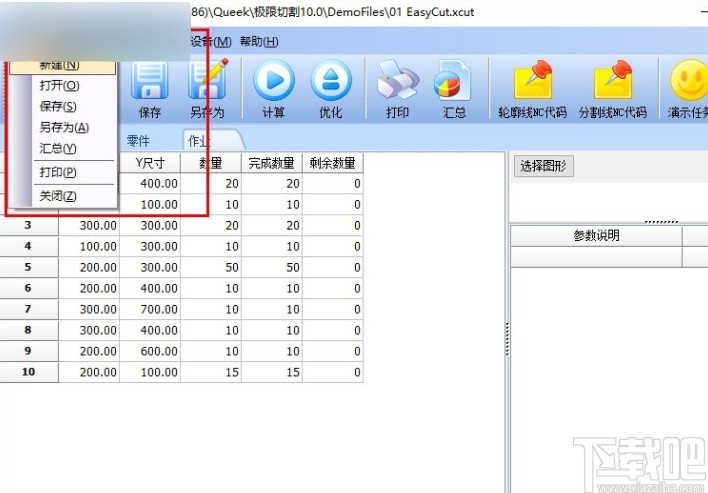The width and height of the screenshot is (708, 493).
Task: Click the vertical splitter handle between panels
Action: tap(507, 340)
